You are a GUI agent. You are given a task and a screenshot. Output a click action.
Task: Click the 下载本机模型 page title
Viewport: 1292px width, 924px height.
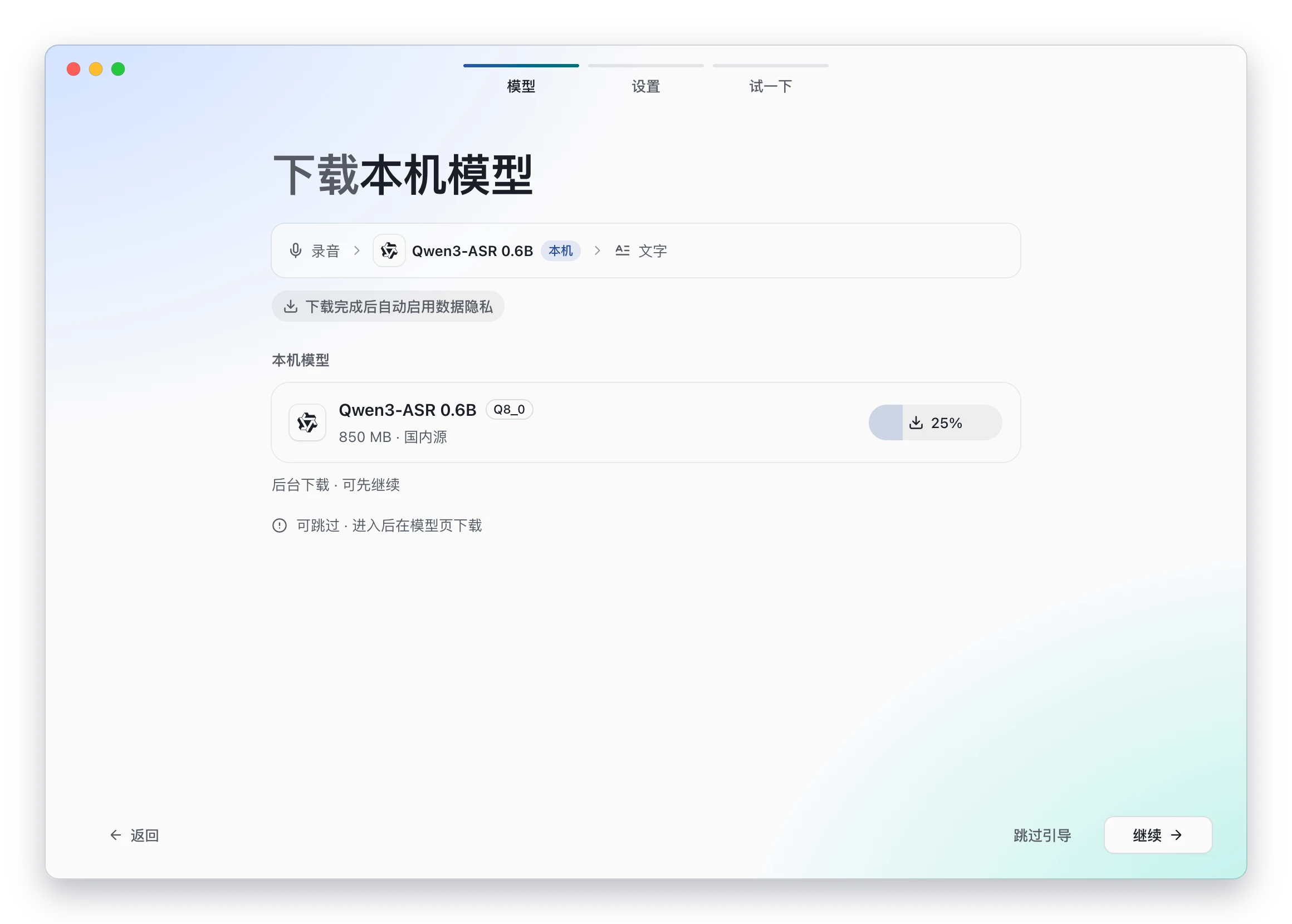click(403, 175)
